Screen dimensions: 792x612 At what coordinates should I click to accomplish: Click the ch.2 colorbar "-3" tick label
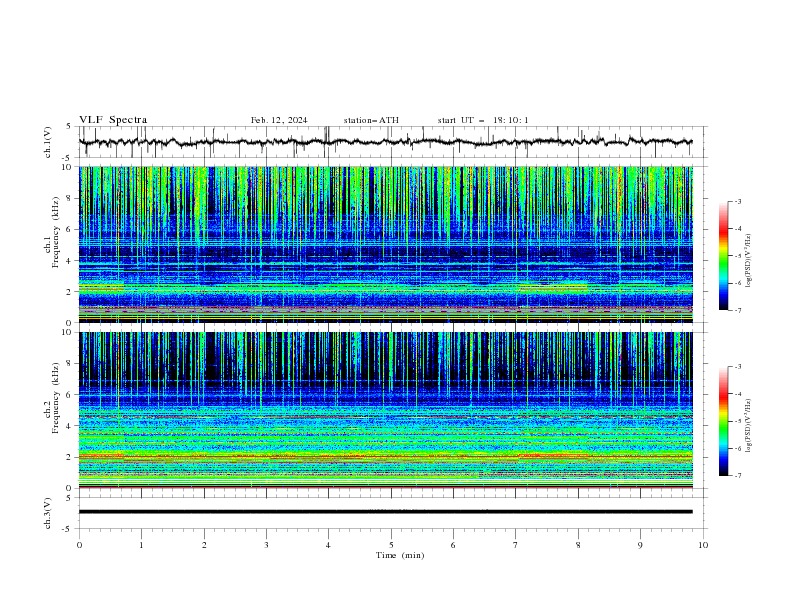point(738,367)
